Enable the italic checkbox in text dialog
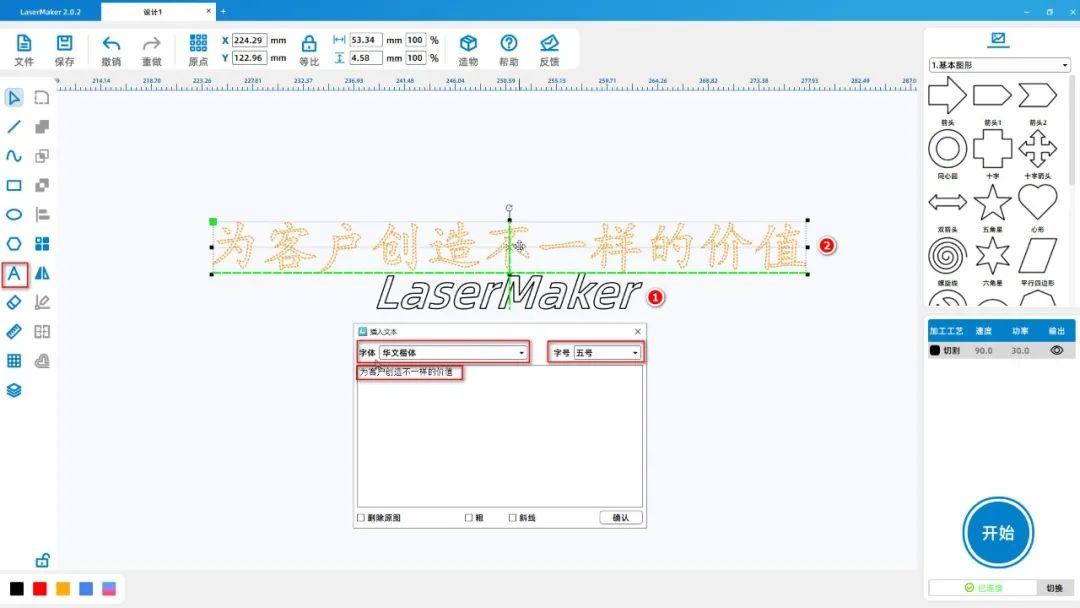1080x608 pixels. tap(513, 518)
